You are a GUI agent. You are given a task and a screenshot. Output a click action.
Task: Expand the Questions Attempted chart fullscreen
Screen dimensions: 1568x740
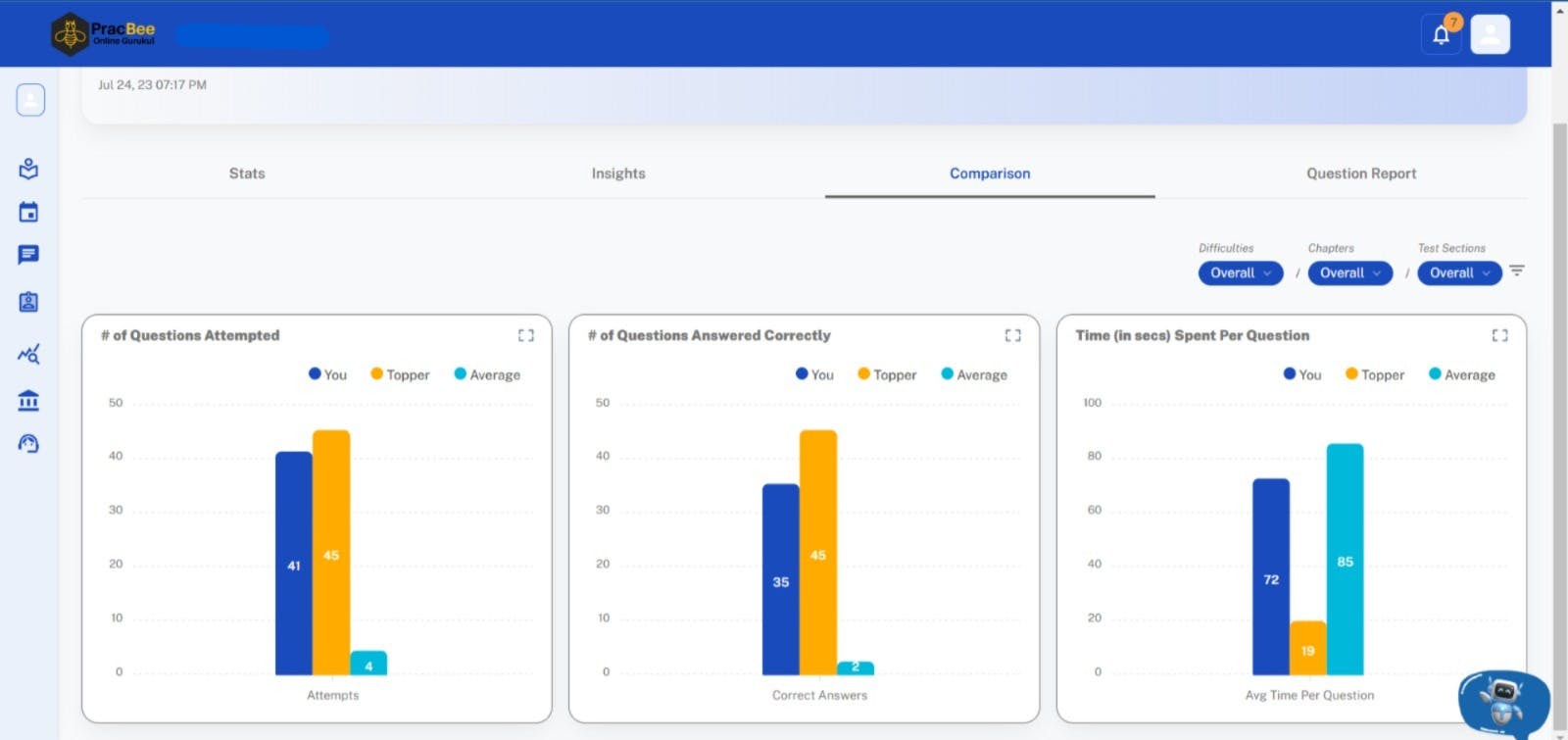[526, 335]
